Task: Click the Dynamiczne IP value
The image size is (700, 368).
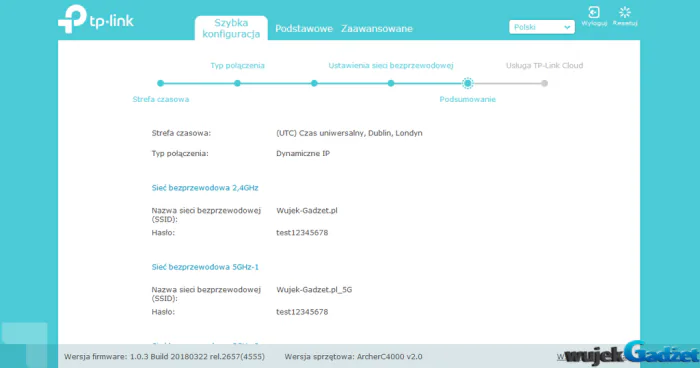Action: 303,154
